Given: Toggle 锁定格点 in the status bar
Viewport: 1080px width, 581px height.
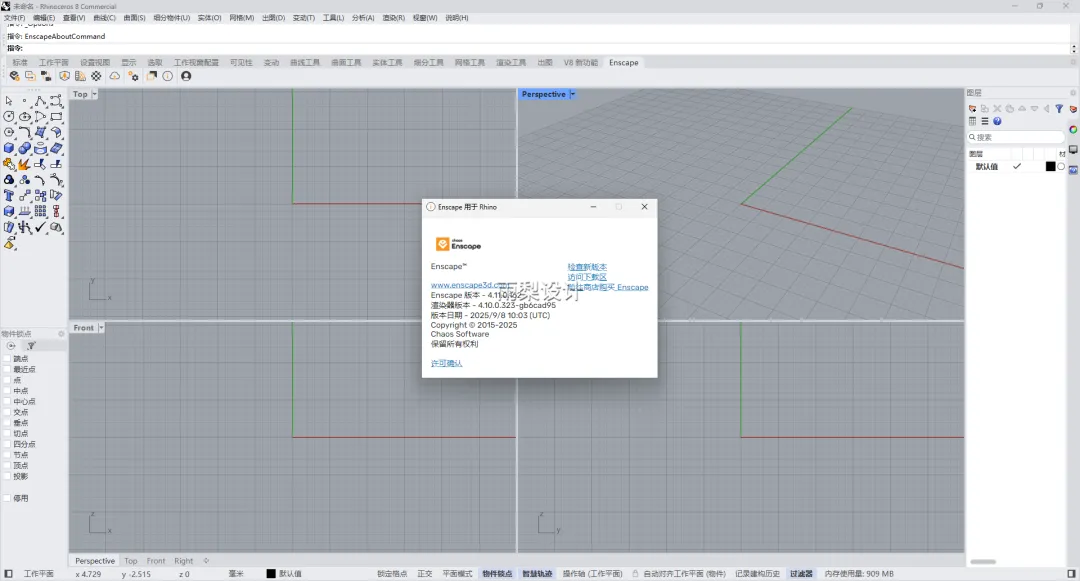Looking at the screenshot, I should click(392, 573).
